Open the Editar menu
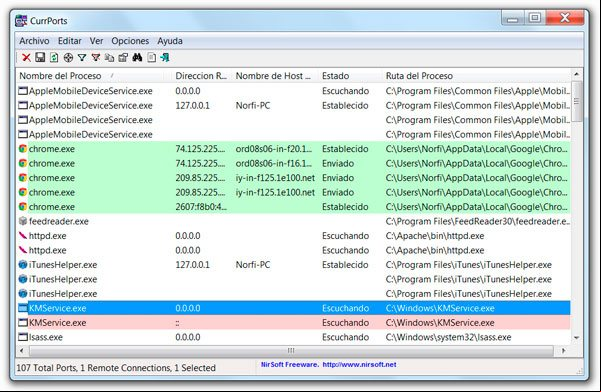 tap(70, 41)
